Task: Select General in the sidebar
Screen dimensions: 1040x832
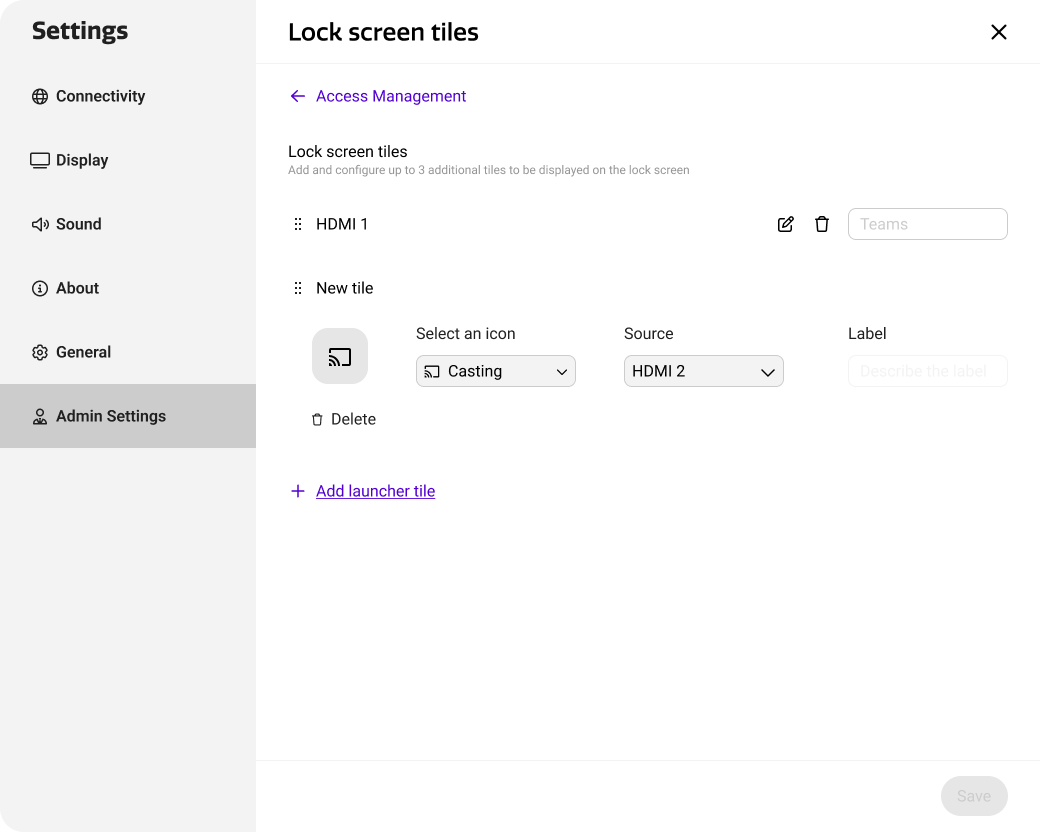Action: tap(83, 352)
